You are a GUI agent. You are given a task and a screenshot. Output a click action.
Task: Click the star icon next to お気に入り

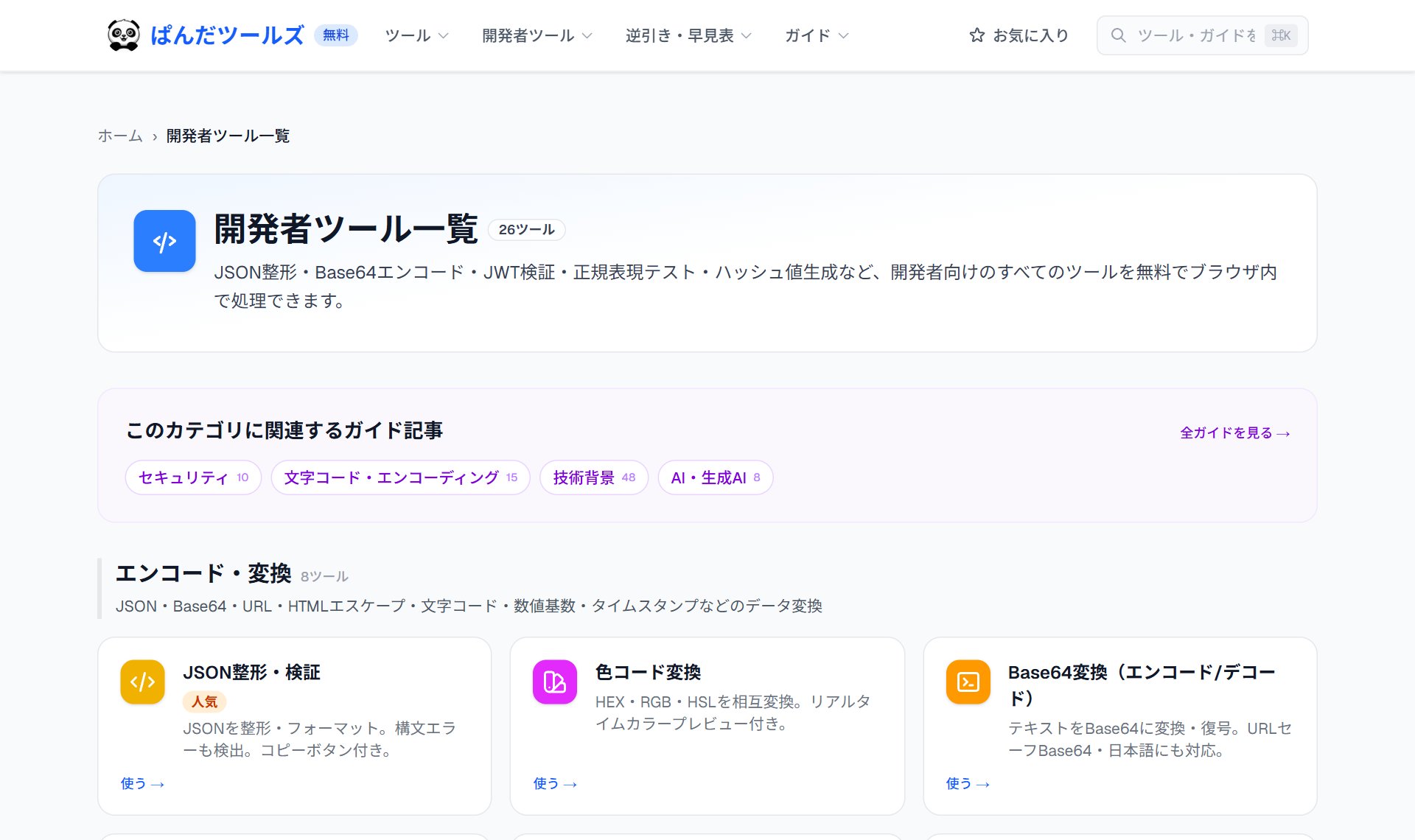pos(977,35)
